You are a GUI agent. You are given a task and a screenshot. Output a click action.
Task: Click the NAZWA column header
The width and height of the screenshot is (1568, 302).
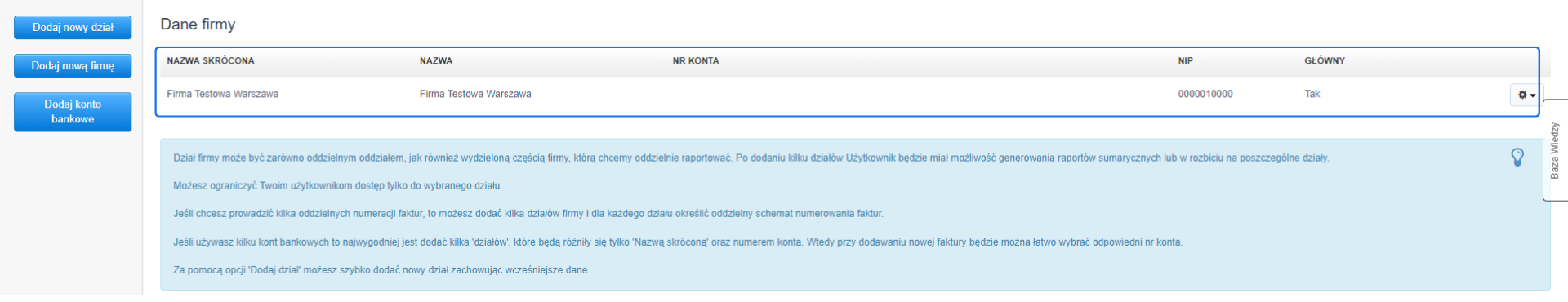click(x=436, y=61)
